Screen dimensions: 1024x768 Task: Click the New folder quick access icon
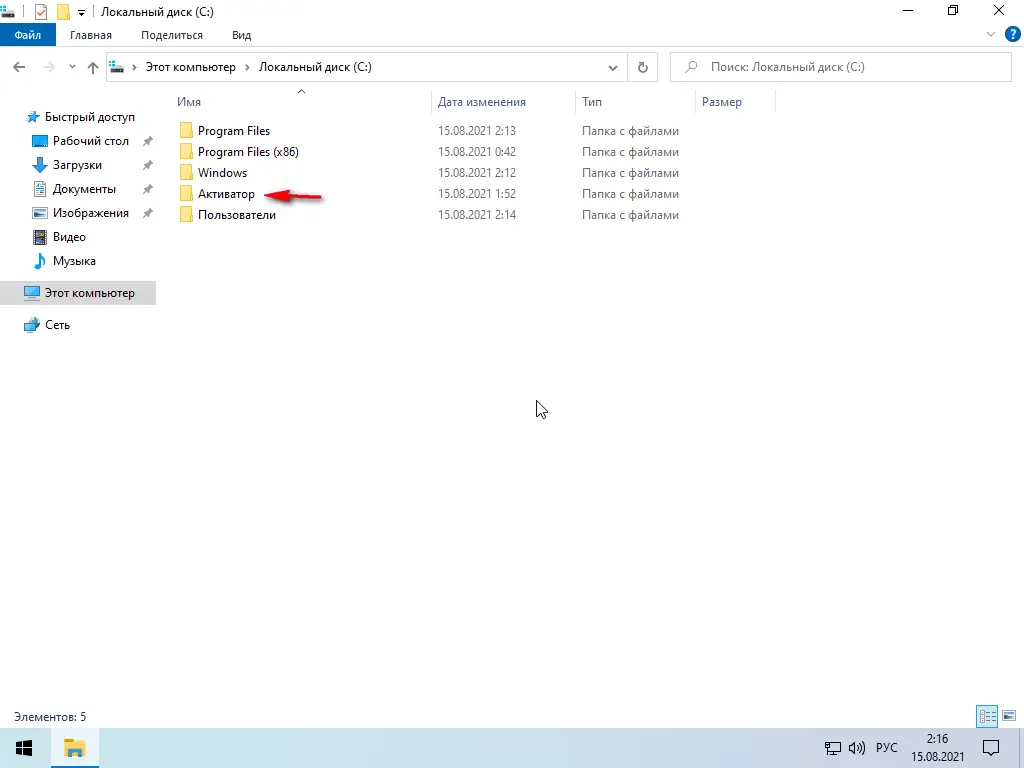click(63, 12)
